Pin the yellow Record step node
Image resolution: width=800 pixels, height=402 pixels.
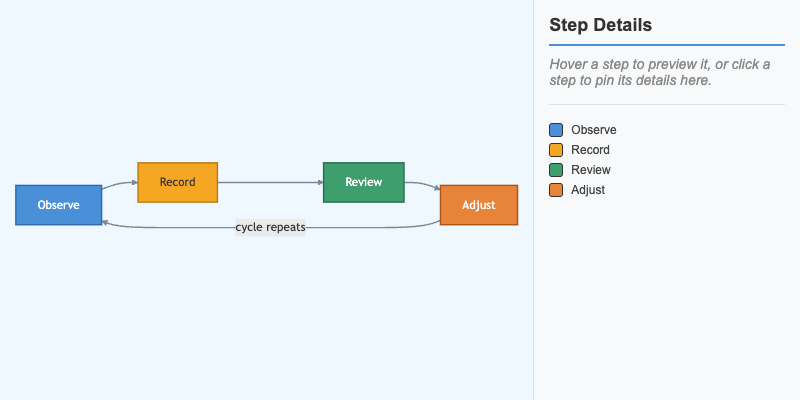pos(178,182)
